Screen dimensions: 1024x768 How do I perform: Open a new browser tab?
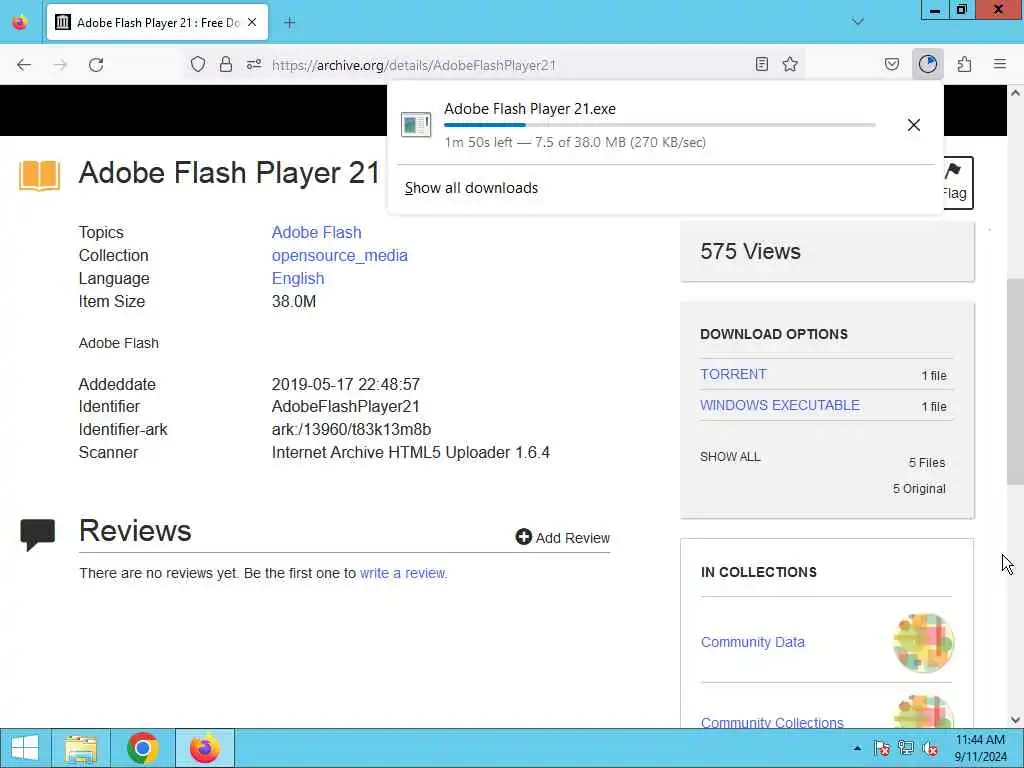[290, 23]
